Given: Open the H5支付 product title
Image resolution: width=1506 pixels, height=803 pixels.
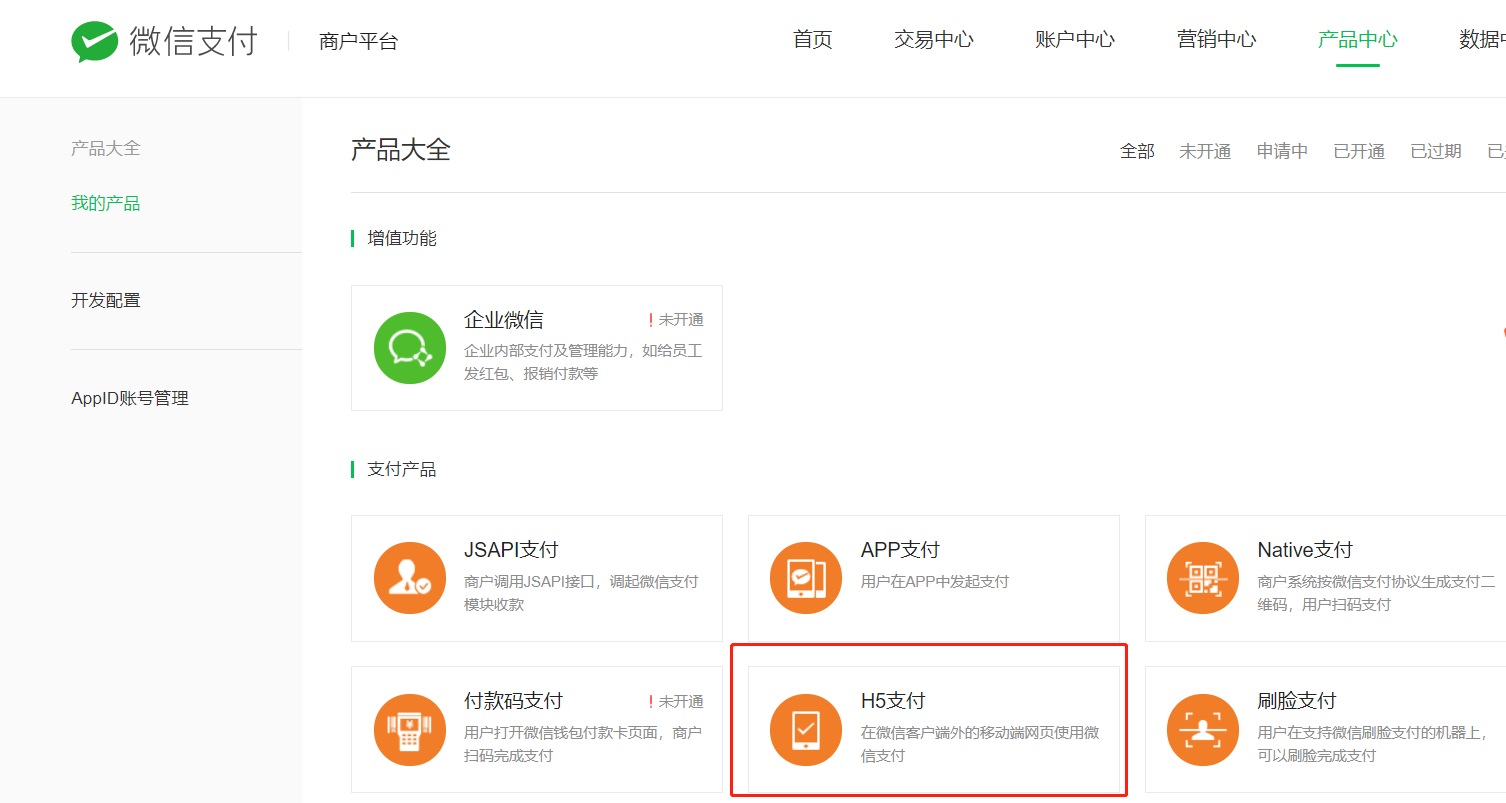Looking at the screenshot, I should (893, 701).
